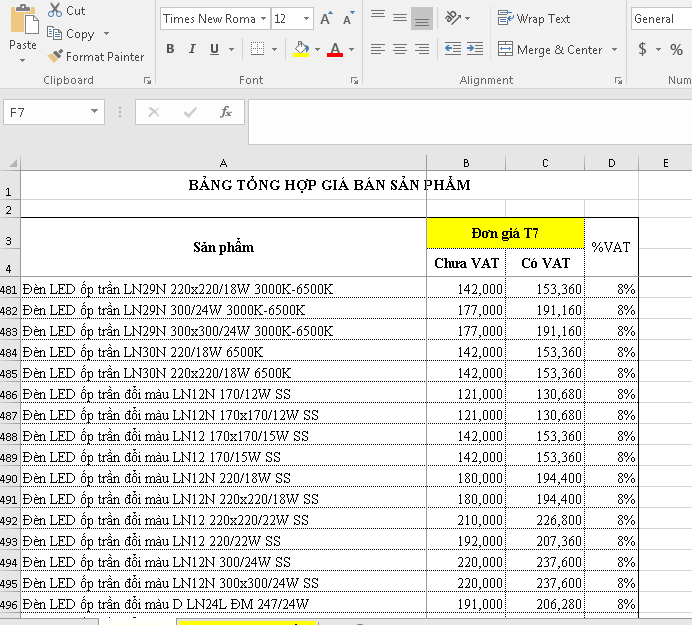Open the Merge & Center dropdown menu

[x=615, y=49]
